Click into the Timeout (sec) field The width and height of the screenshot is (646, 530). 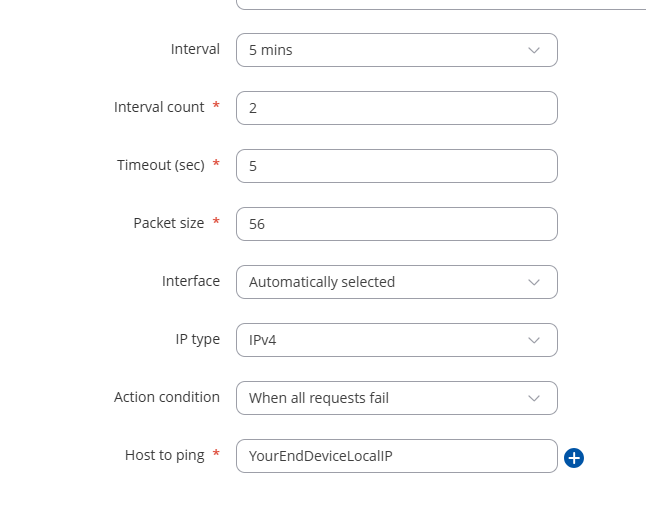tap(397, 166)
